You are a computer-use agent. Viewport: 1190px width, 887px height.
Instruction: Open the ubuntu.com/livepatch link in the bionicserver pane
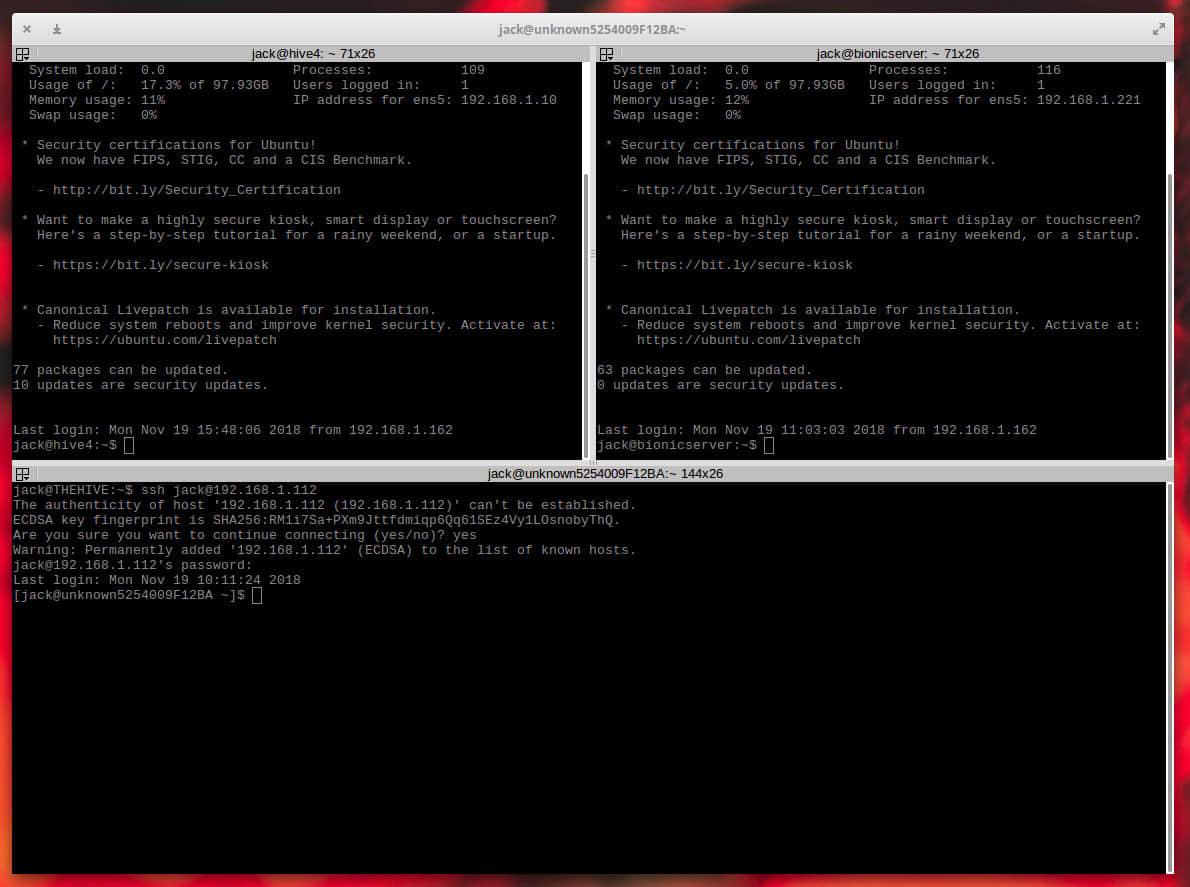point(748,340)
